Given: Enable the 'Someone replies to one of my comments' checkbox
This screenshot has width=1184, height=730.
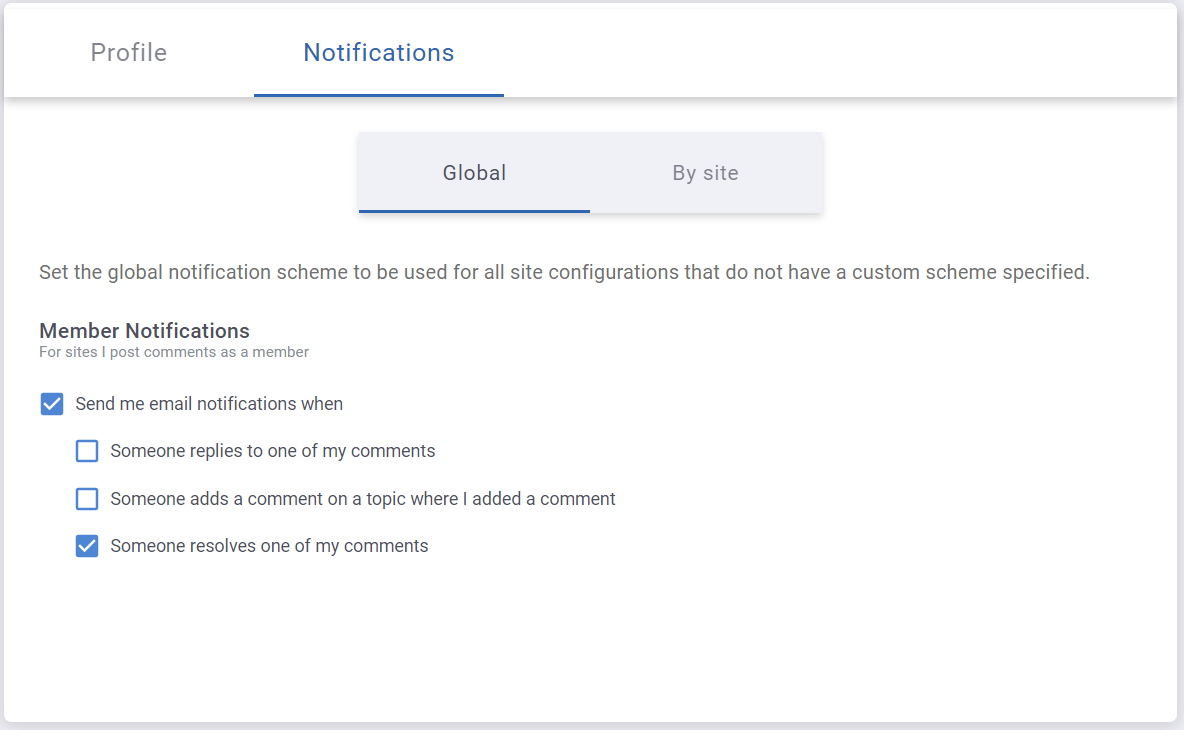Looking at the screenshot, I should [88, 451].
